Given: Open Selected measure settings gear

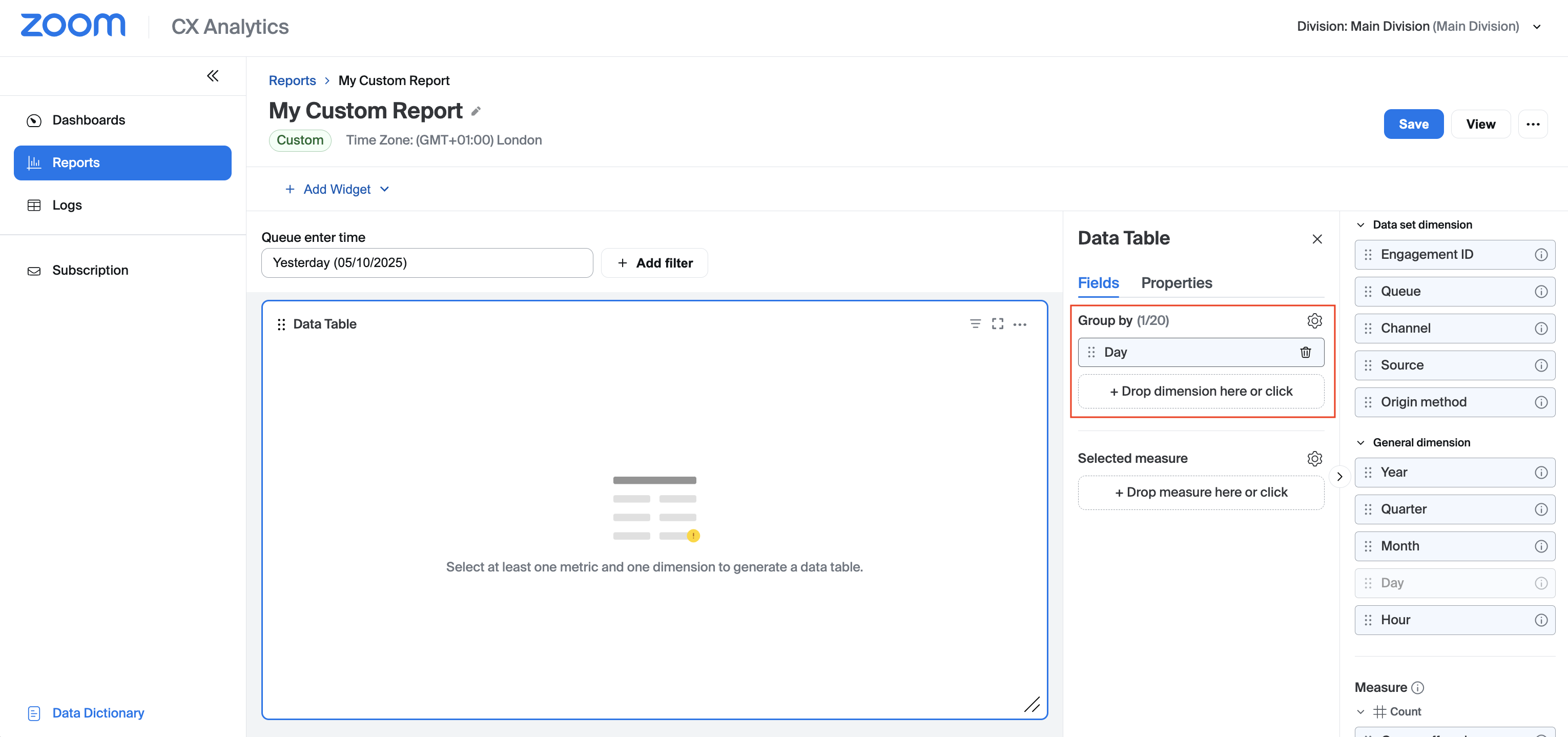Looking at the screenshot, I should click(x=1314, y=458).
